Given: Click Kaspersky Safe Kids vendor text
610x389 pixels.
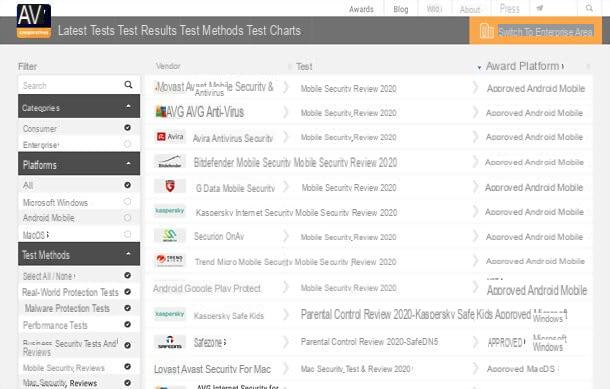Looking at the screenshot, I should click(229, 316).
